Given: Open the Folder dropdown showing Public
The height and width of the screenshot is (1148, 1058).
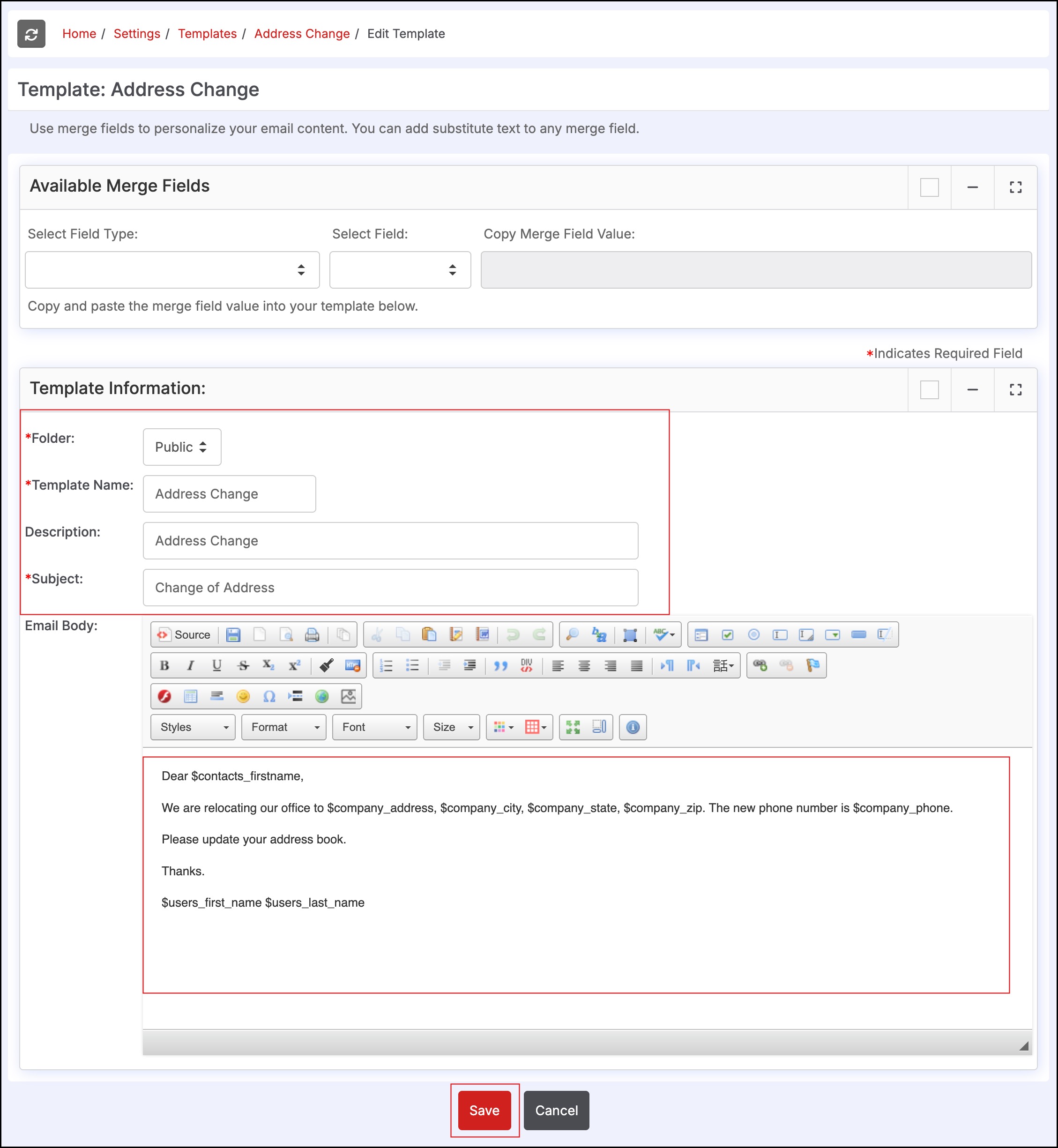Looking at the screenshot, I should point(181,447).
